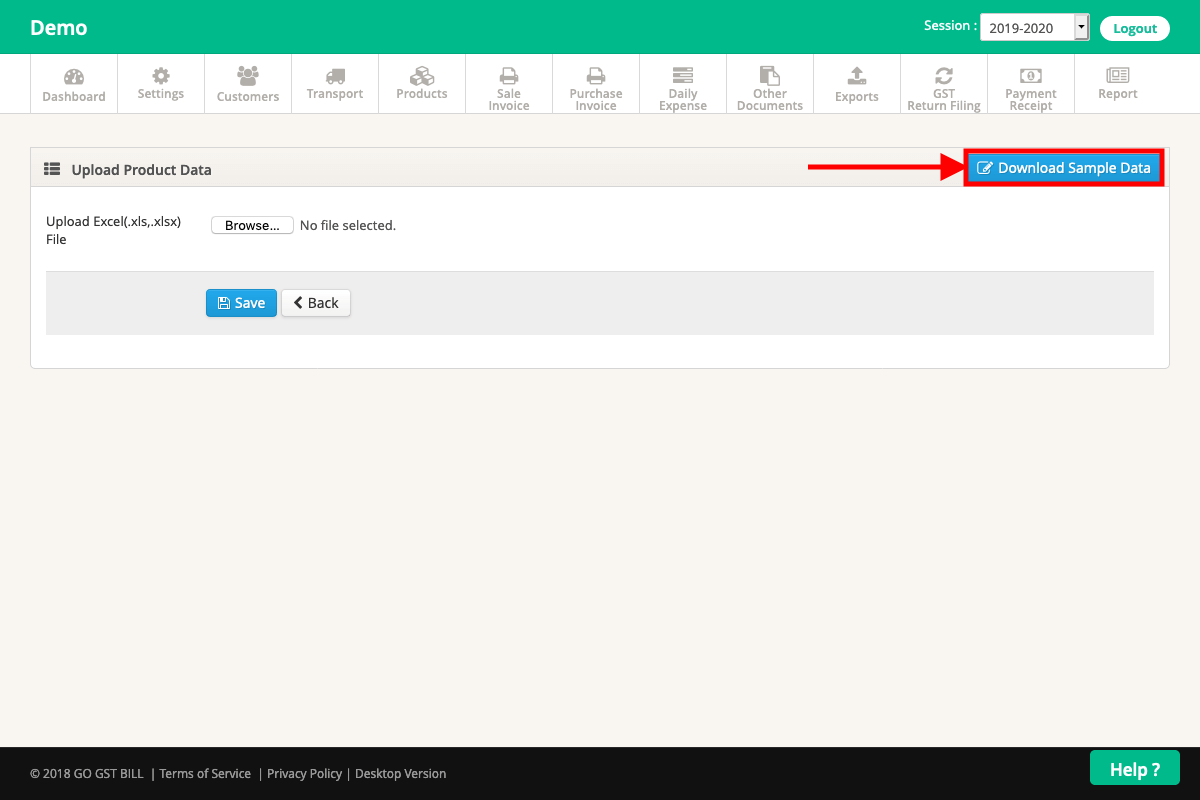Viewport: 1200px width, 800px height.
Task: Click the Back button
Action: 316,303
